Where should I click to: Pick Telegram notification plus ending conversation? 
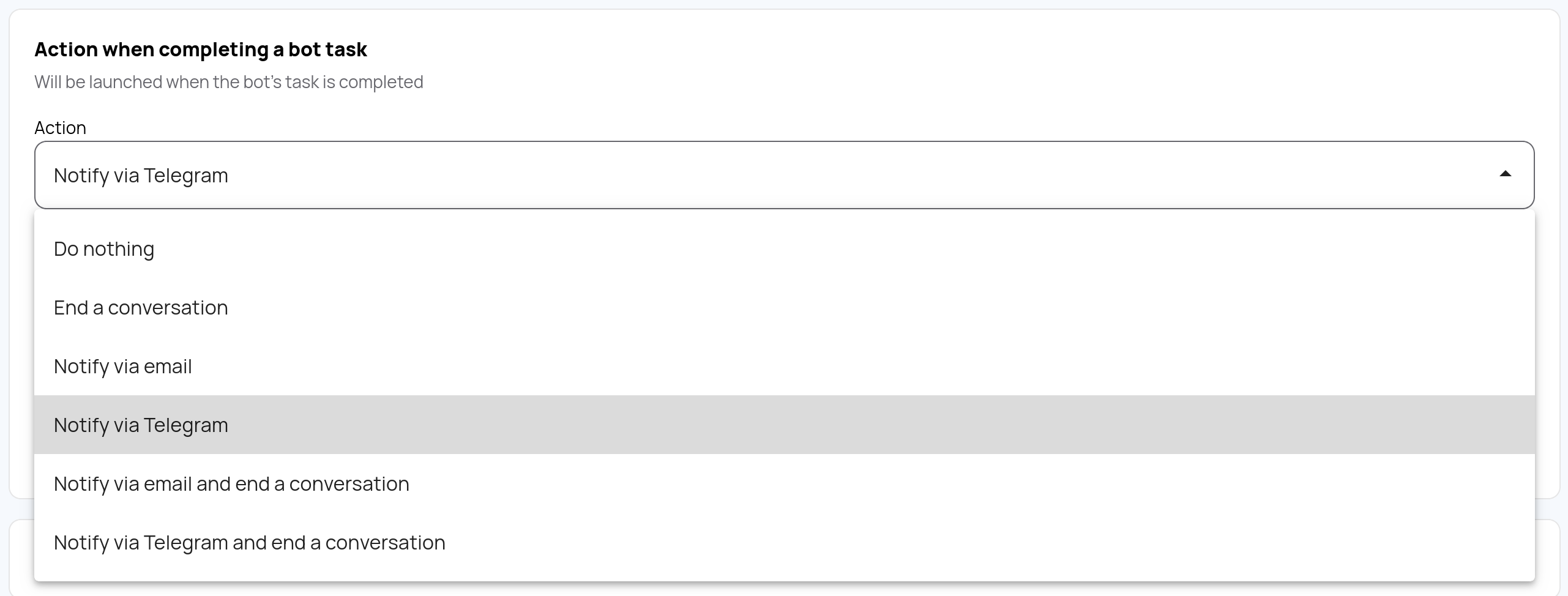250,543
